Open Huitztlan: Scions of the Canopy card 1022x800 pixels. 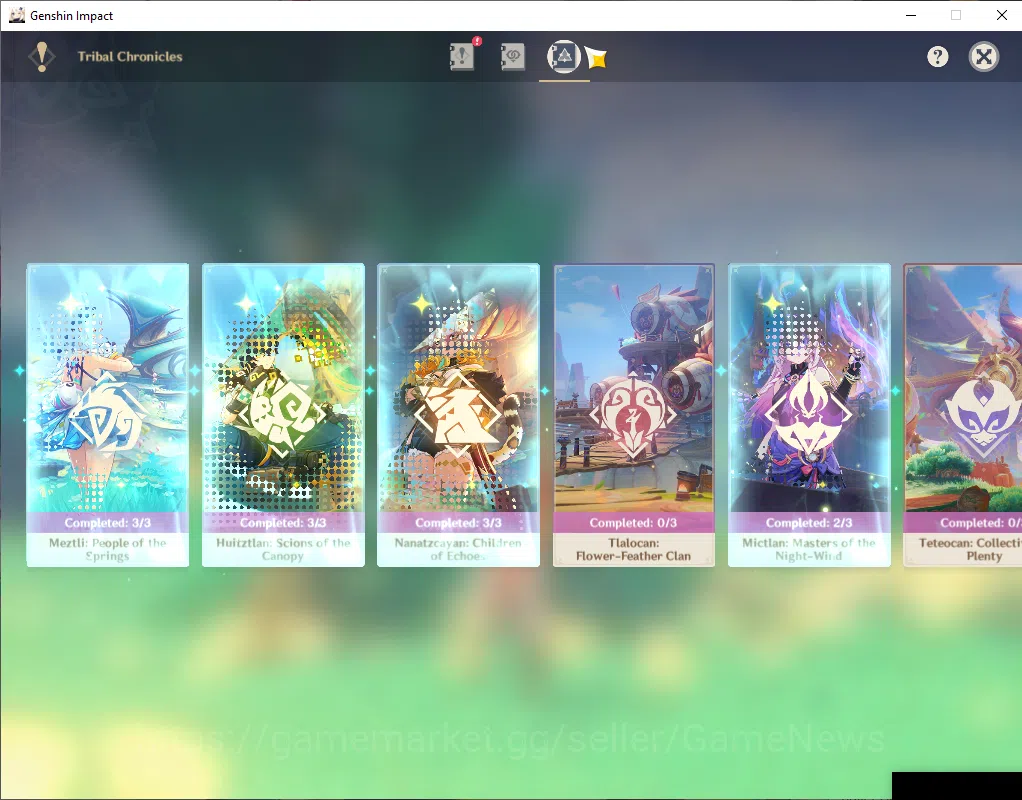click(283, 415)
